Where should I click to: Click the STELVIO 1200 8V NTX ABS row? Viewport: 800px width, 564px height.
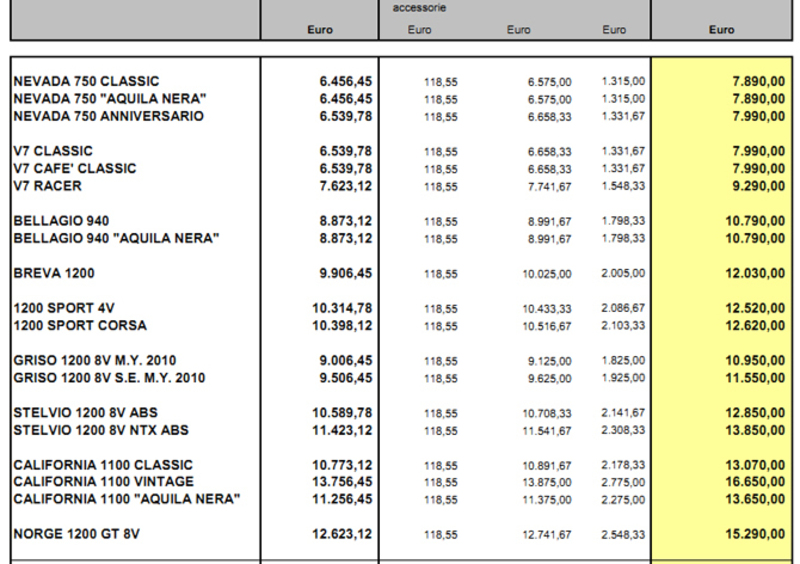102,430
